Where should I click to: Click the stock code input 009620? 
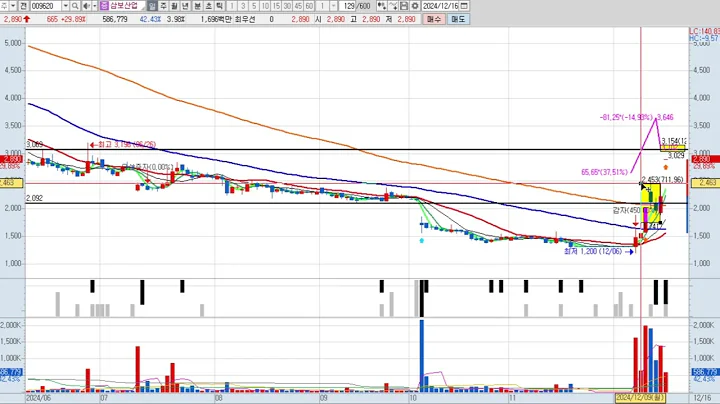click(x=46, y=6)
